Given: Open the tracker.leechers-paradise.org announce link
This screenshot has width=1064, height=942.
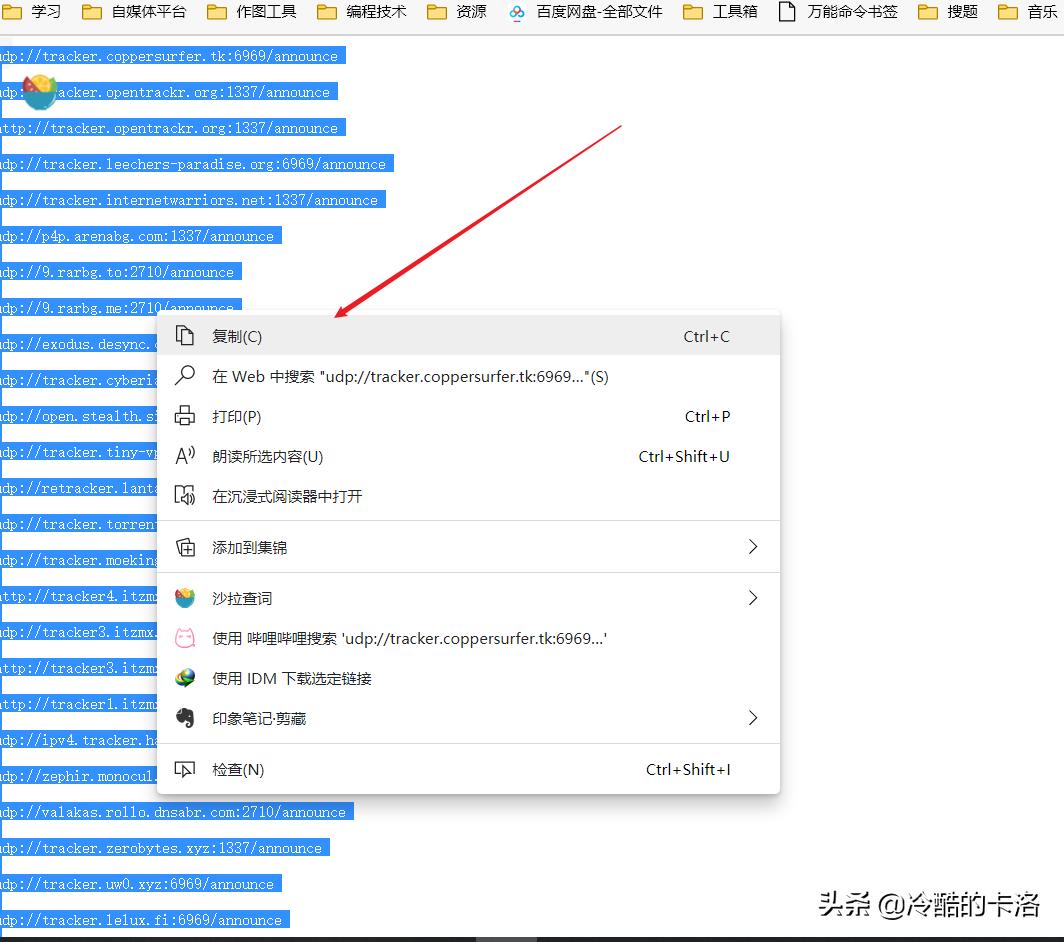Looking at the screenshot, I should [x=197, y=163].
